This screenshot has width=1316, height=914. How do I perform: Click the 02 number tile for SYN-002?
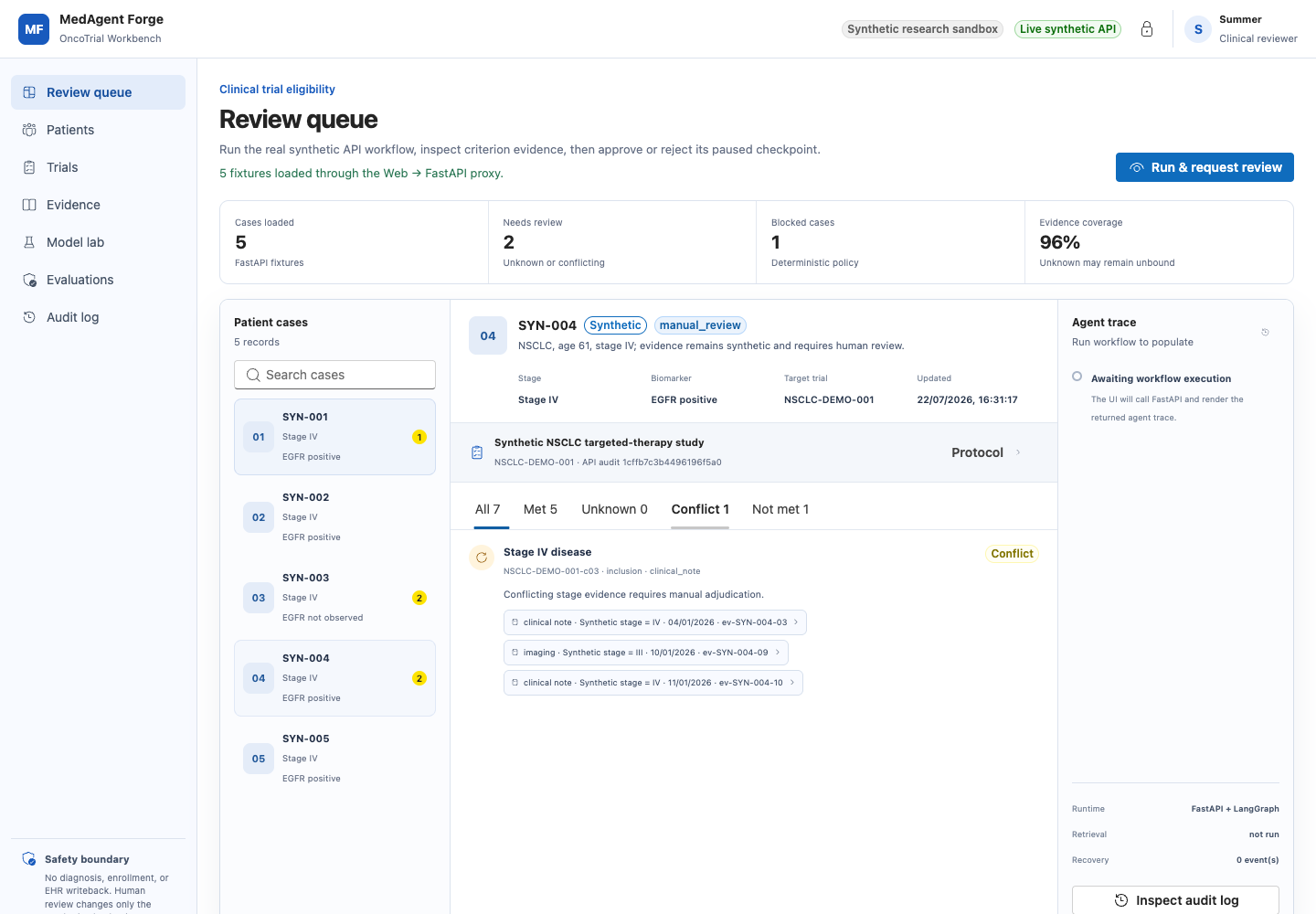(259, 517)
